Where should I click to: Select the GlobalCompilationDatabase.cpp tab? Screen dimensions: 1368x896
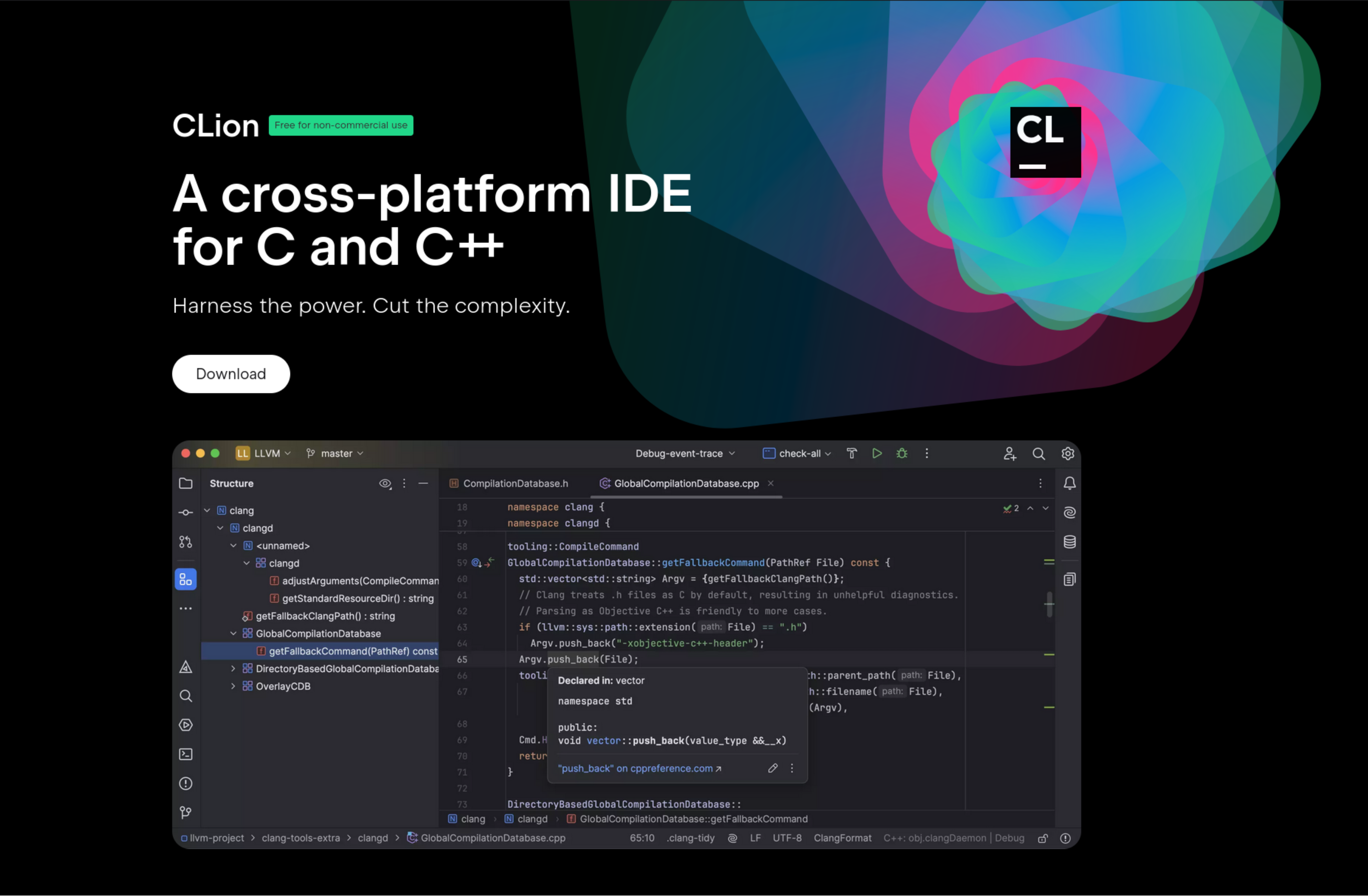686,484
